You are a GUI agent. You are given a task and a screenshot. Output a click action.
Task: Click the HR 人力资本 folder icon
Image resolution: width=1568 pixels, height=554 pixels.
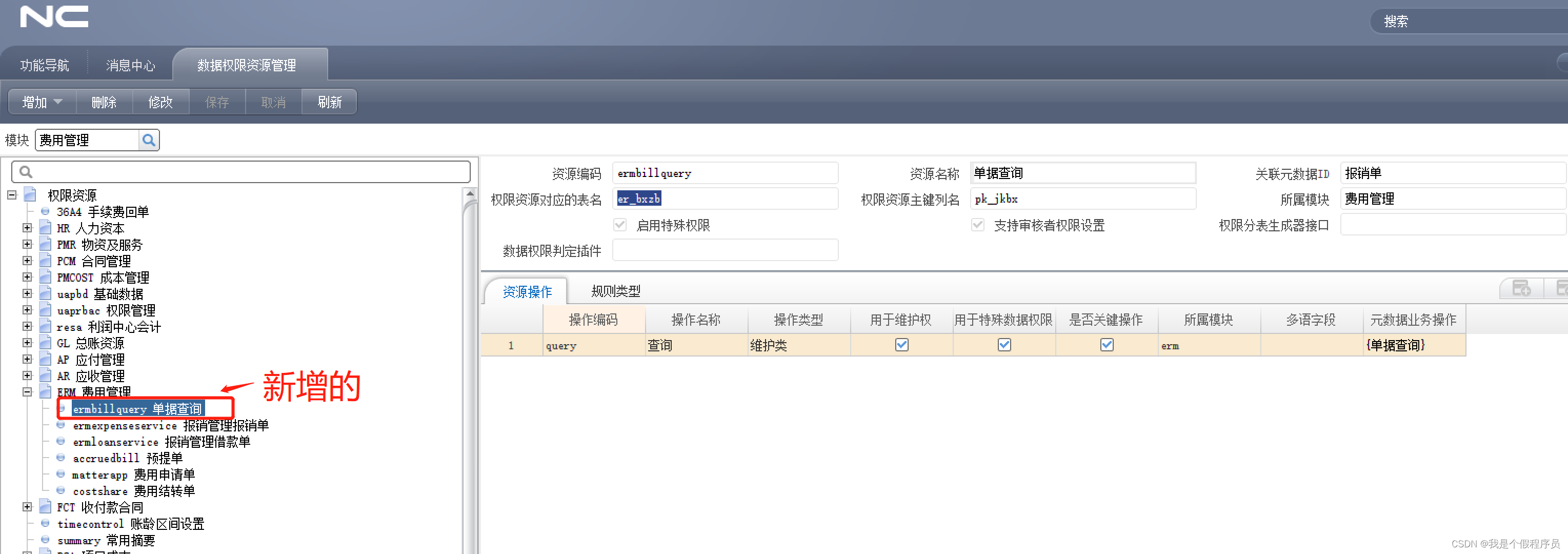[45, 228]
